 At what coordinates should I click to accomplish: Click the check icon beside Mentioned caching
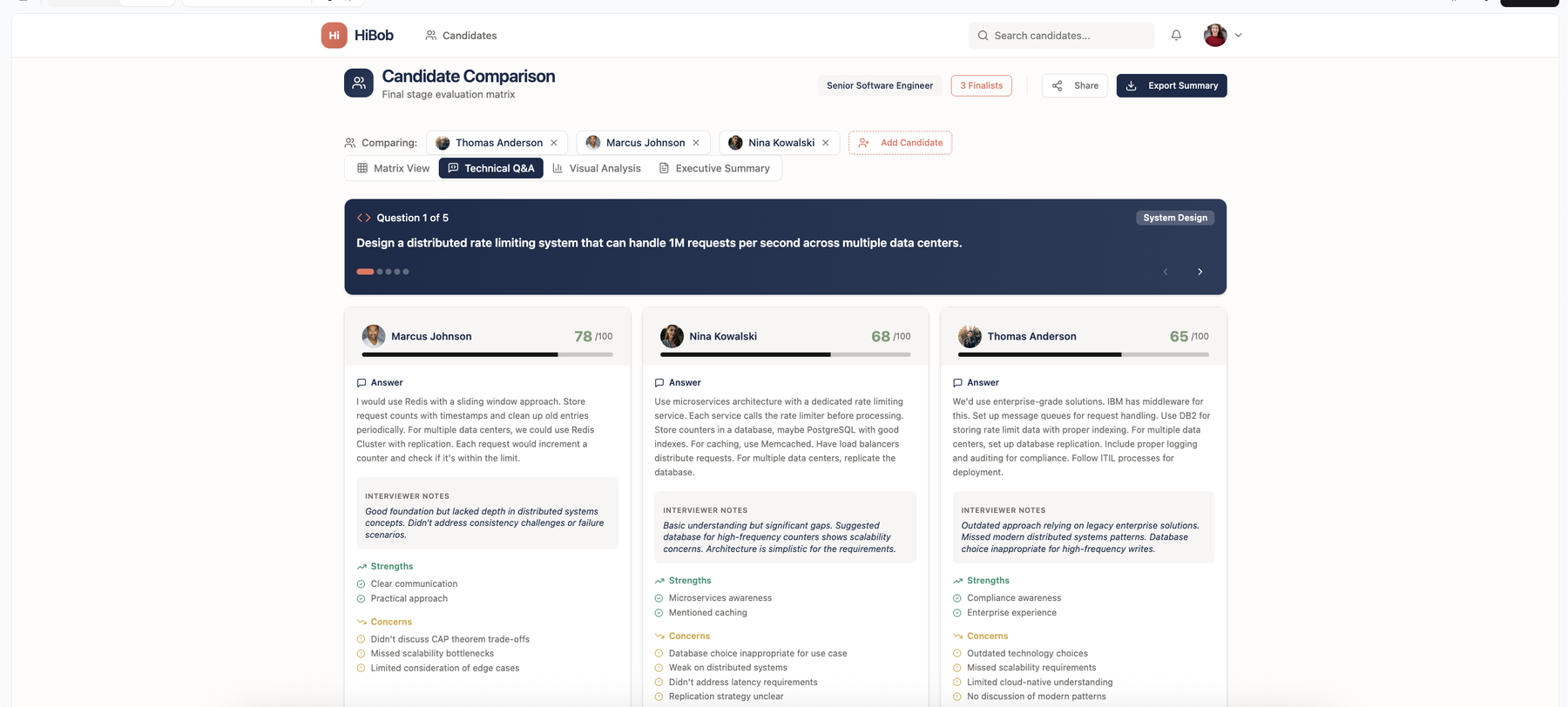[659, 613]
